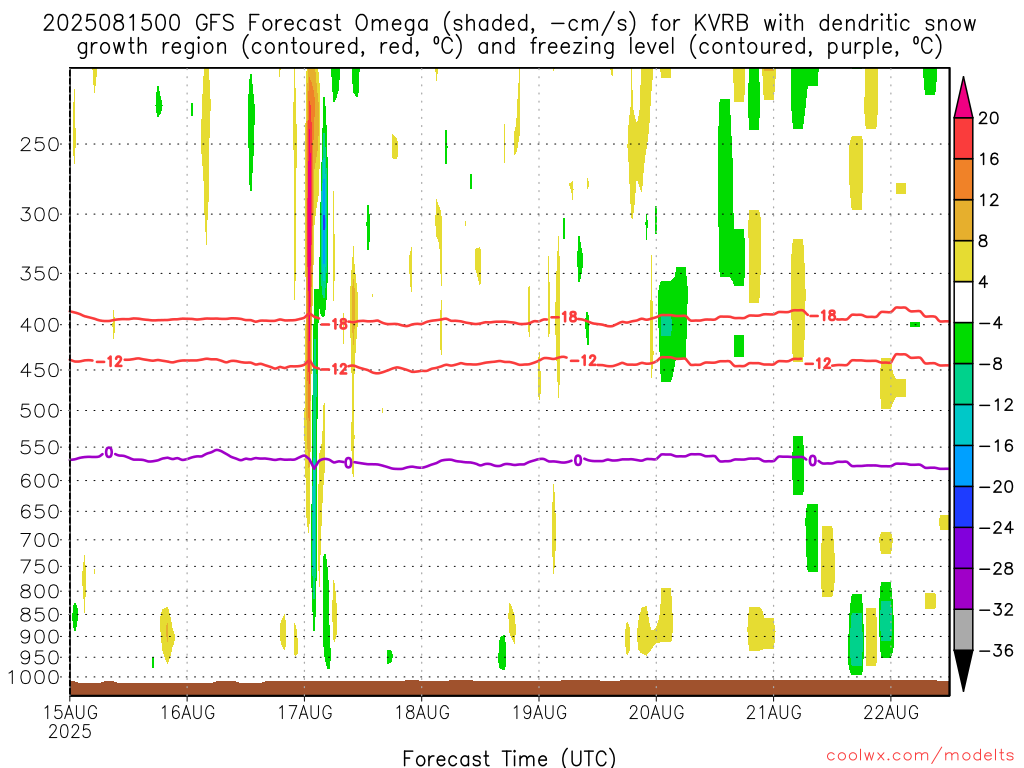Click the red -18 contour label near 17AUG
Image resolution: width=1024 pixels, height=768 pixels.
coord(334,324)
